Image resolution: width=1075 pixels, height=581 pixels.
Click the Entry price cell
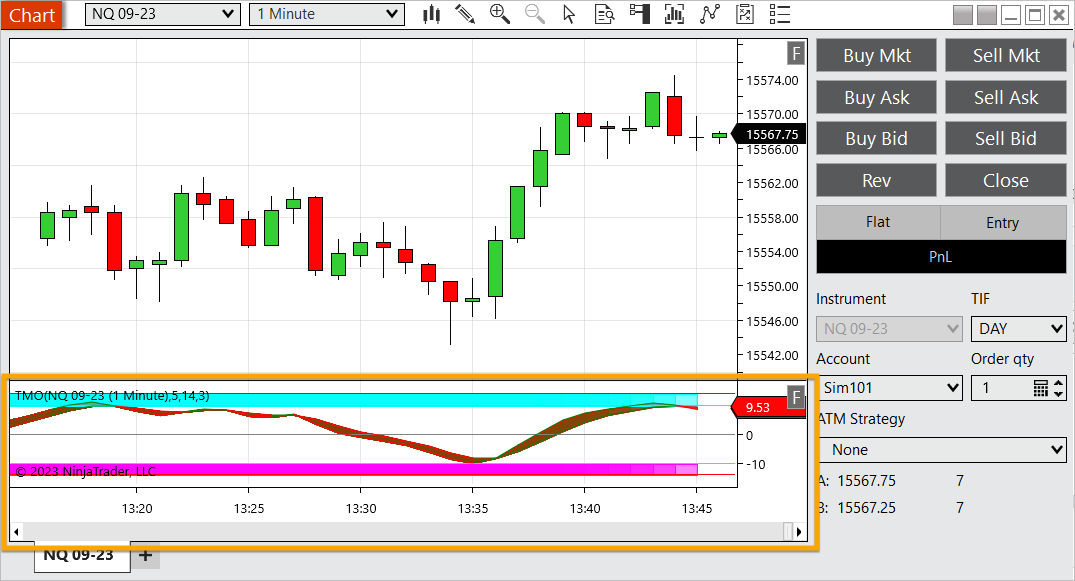1003,222
